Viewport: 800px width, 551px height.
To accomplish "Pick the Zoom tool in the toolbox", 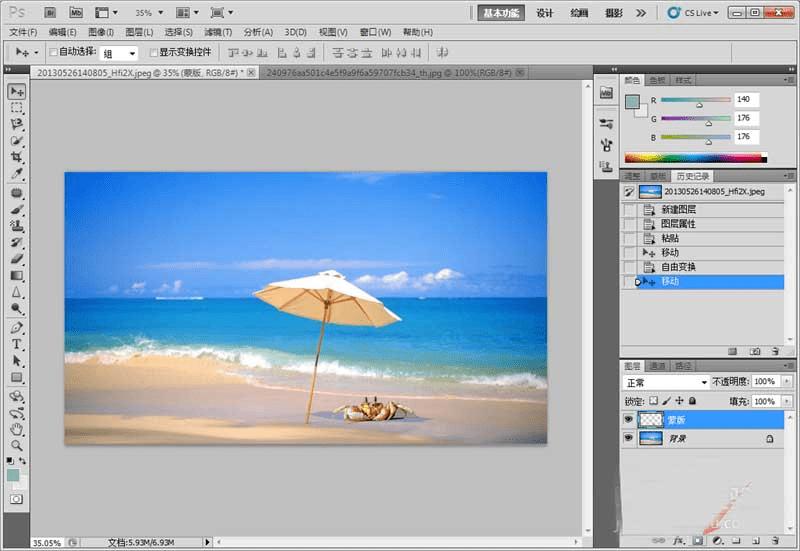I will [17, 444].
